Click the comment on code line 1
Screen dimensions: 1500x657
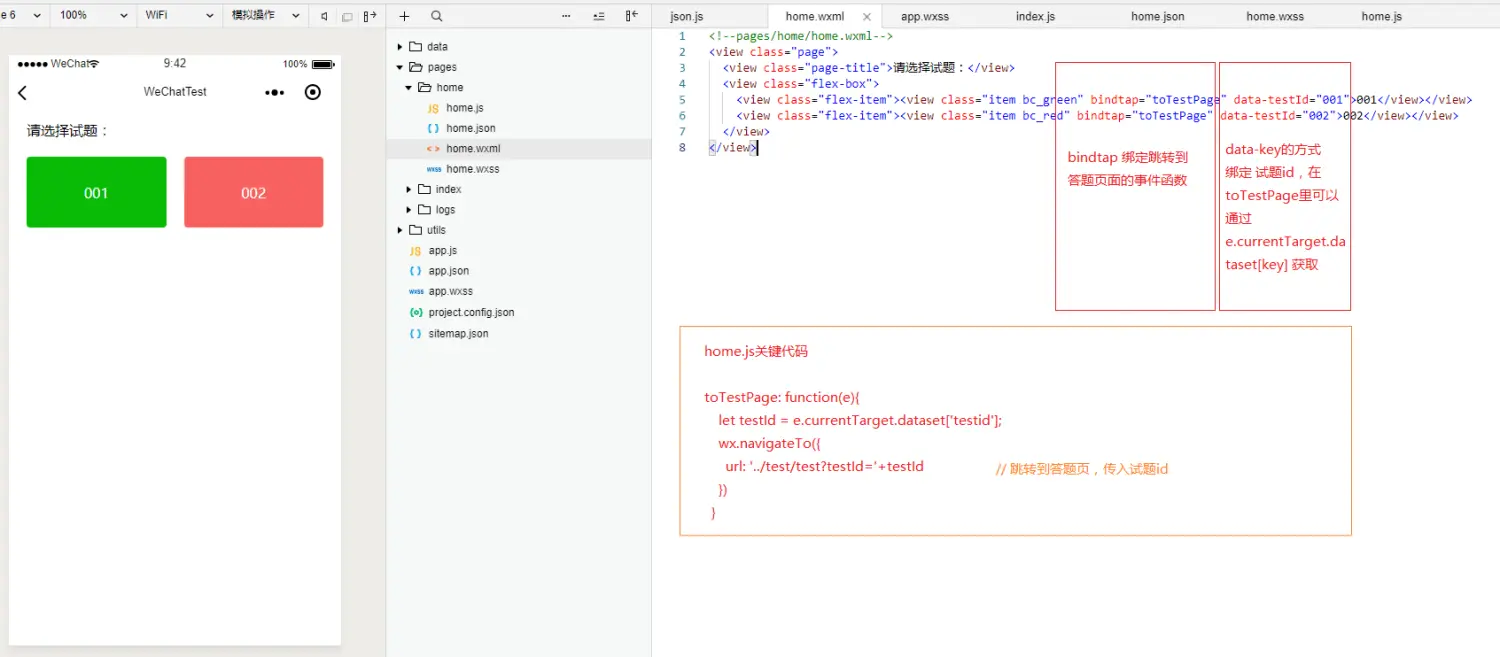[x=801, y=36]
